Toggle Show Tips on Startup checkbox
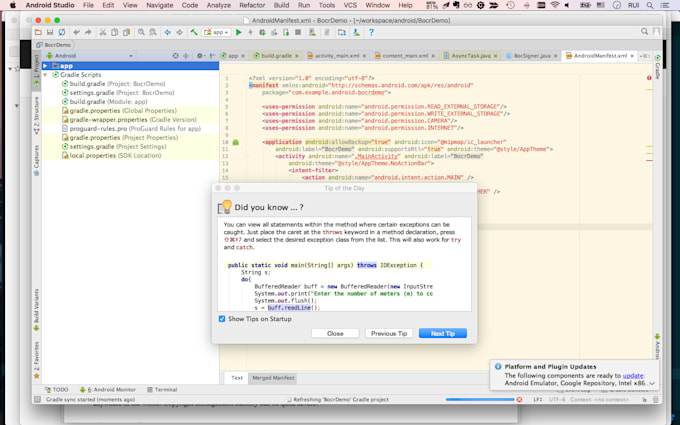680x425 pixels. coord(222,319)
